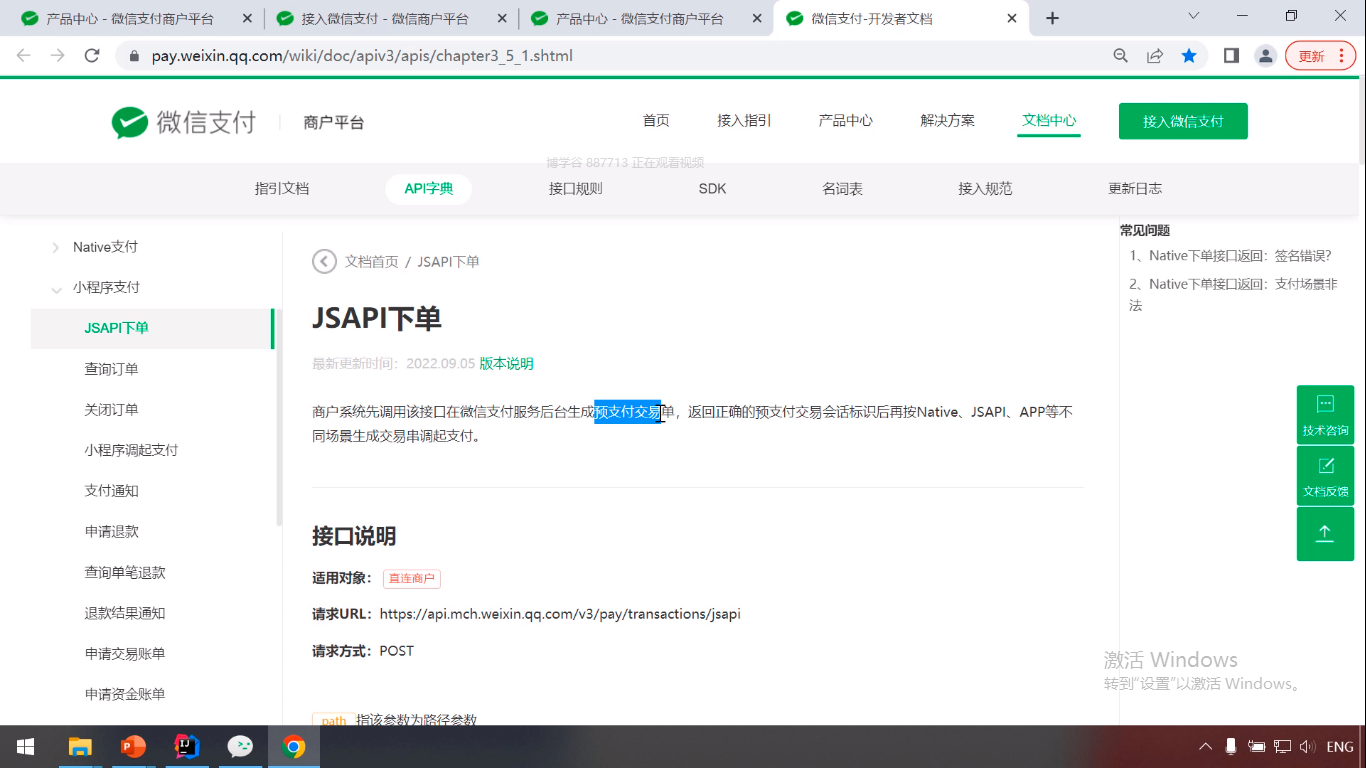Click the ENG input language indicator
This screenshot has height=768, width=1366.
click(1340, 747)
